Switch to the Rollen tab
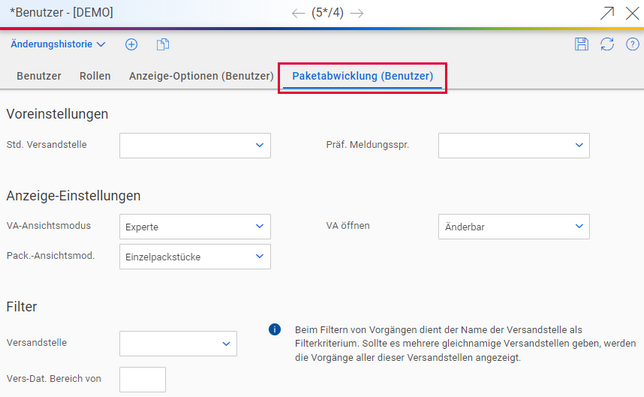Image resolution: width=644 pixels, height=397 pixels. pos(95,76)
